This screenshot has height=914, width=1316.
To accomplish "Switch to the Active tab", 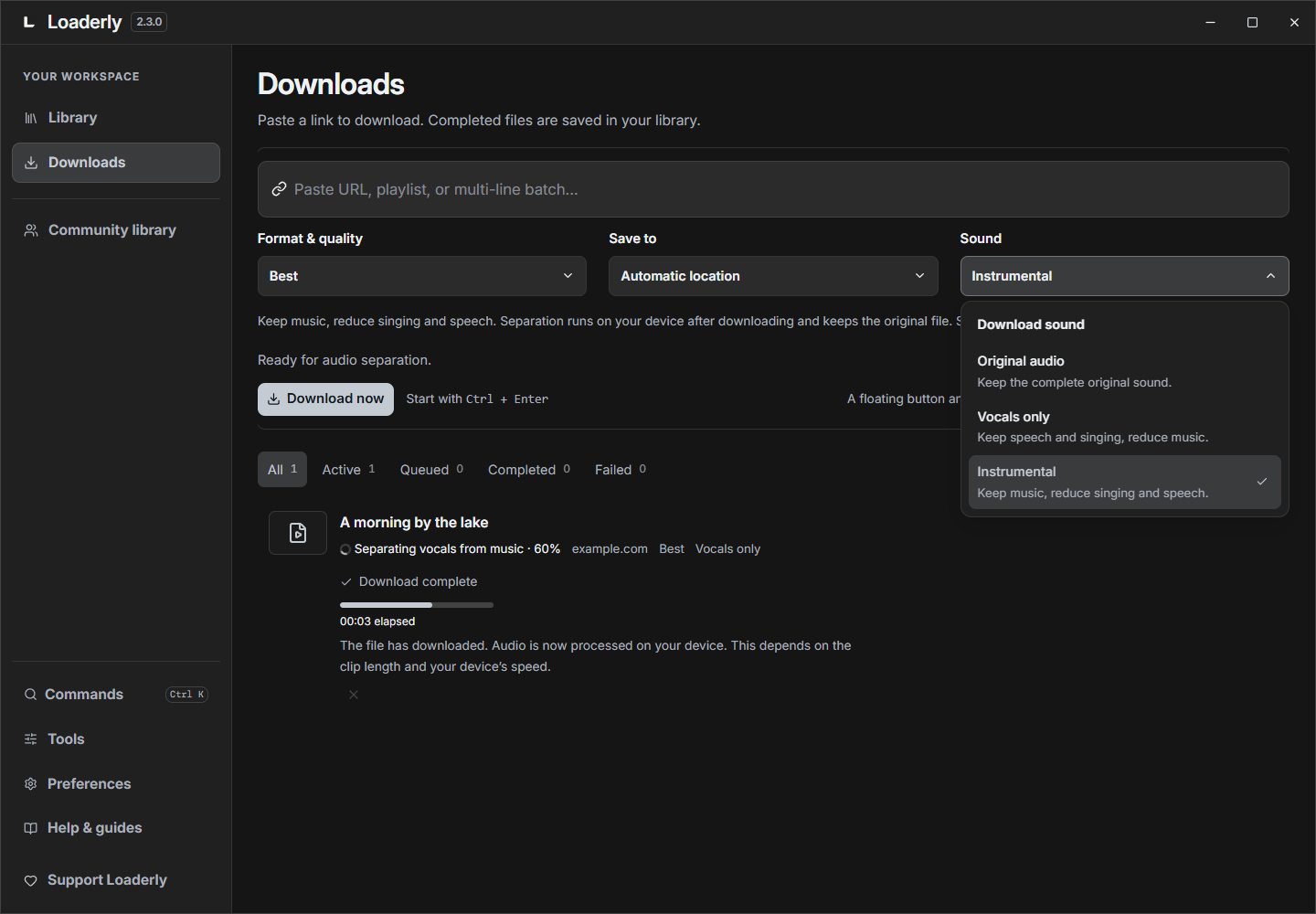I will 349,470.
